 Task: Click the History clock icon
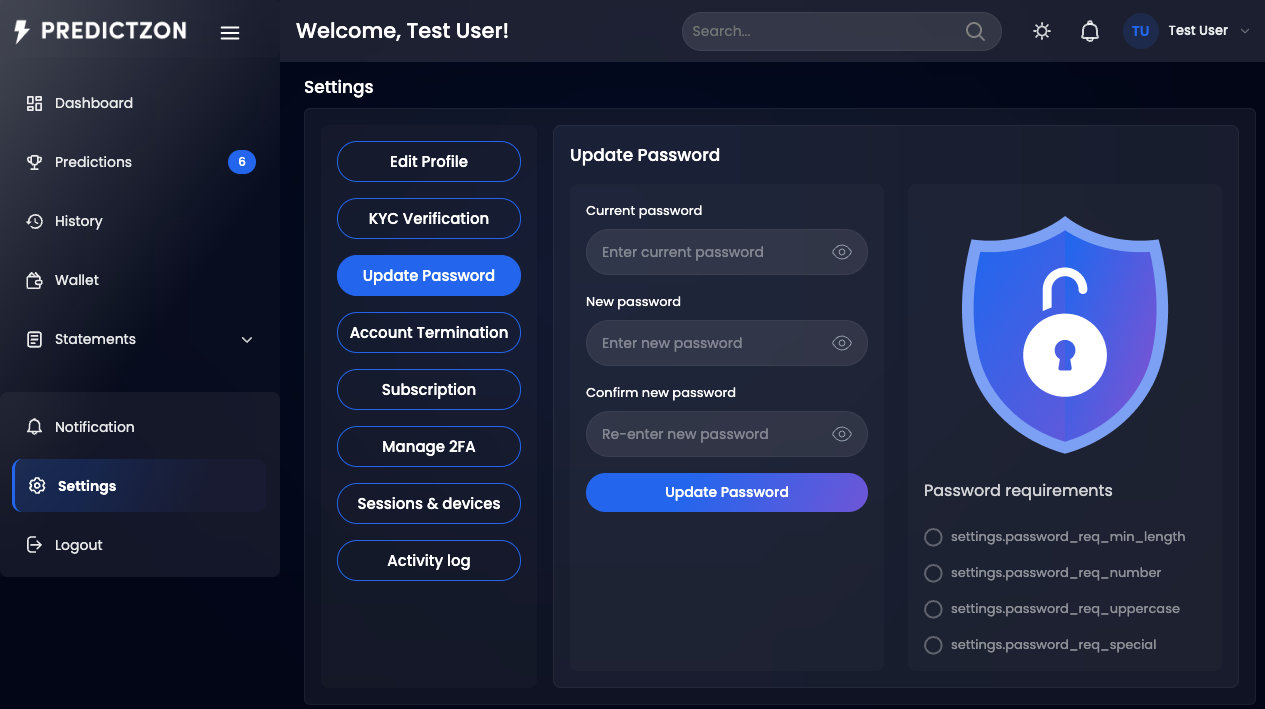35,221
